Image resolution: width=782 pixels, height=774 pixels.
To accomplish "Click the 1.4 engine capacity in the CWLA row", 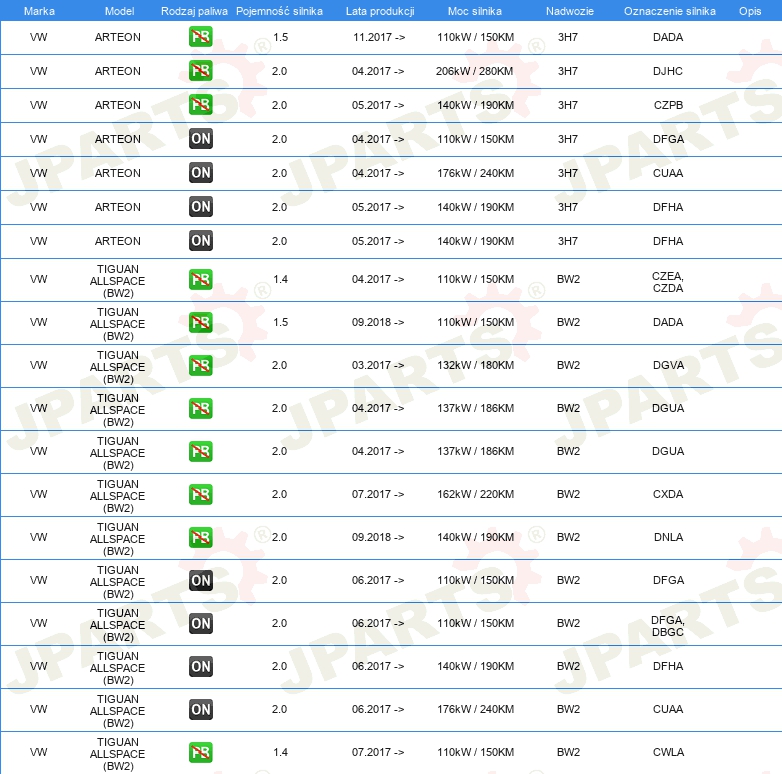I will (280, 752).
